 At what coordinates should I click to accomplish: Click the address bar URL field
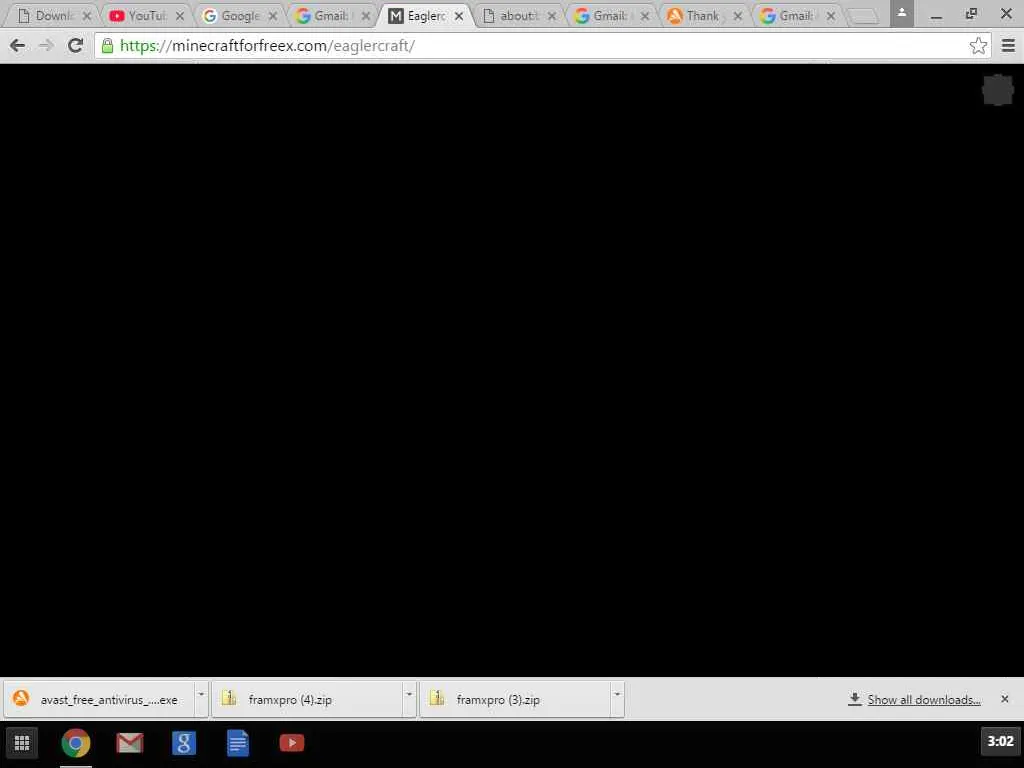coord(542,46)
